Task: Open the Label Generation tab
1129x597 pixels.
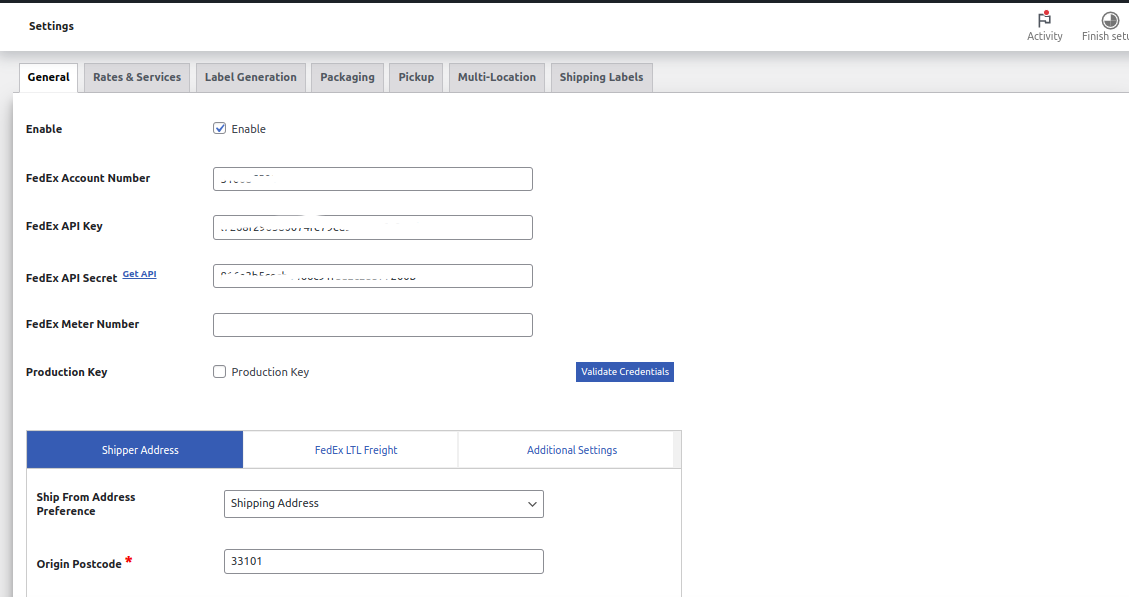Action: click(x=250, y=77)
